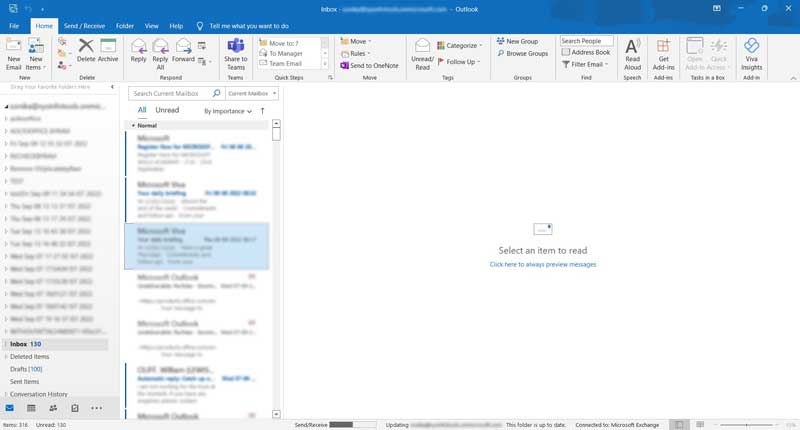Image resolution: width=800 pixels, height=430 pixels.
Task: Click the Send/Receive progress bar
Action: click(353, 424)
